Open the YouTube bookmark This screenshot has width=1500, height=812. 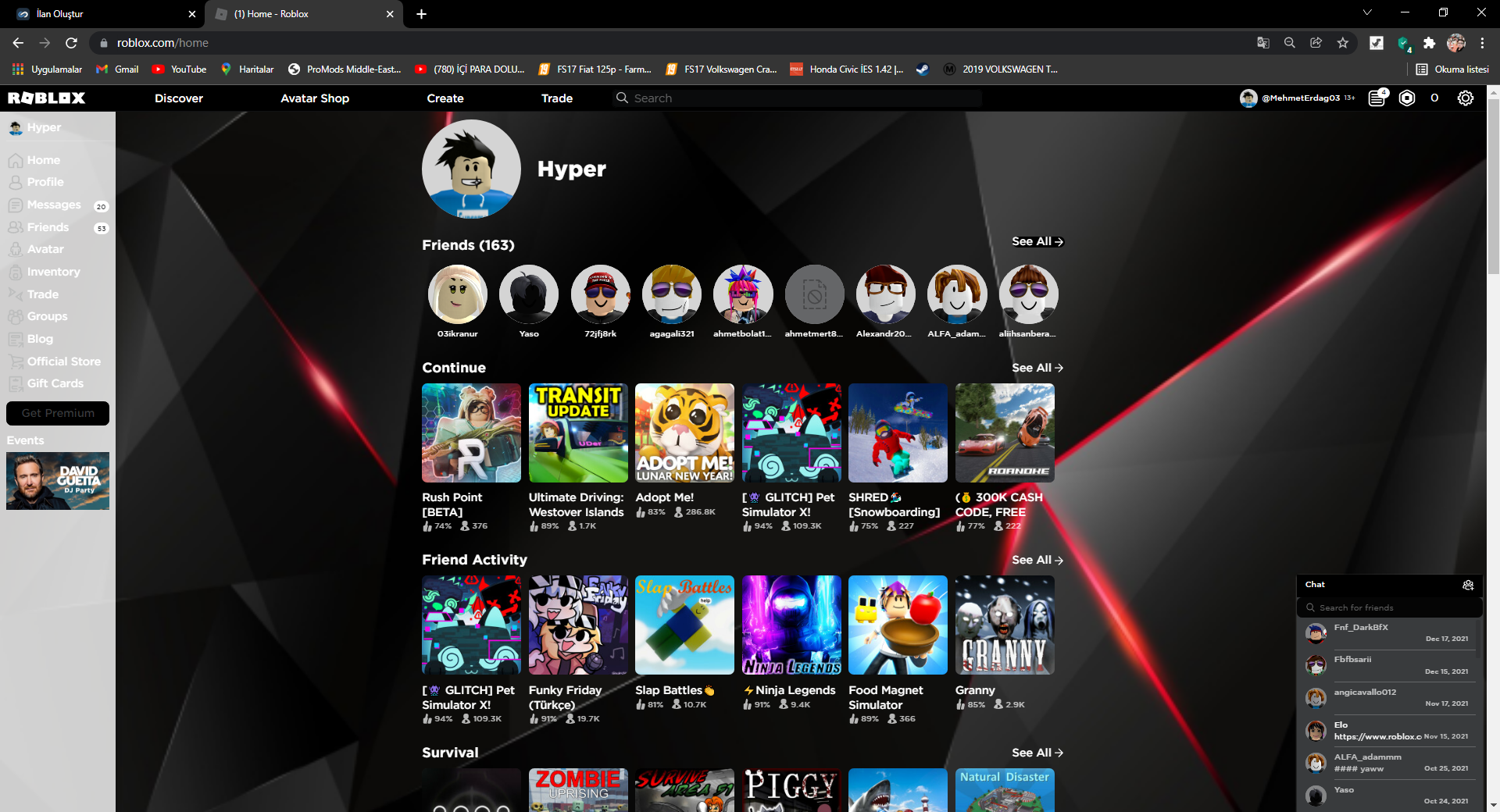click(x=179, y=69)
